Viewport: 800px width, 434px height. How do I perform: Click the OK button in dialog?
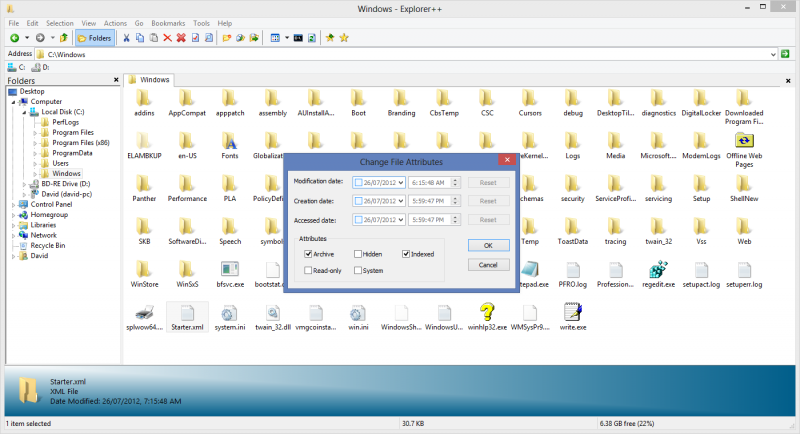(488, 245)
